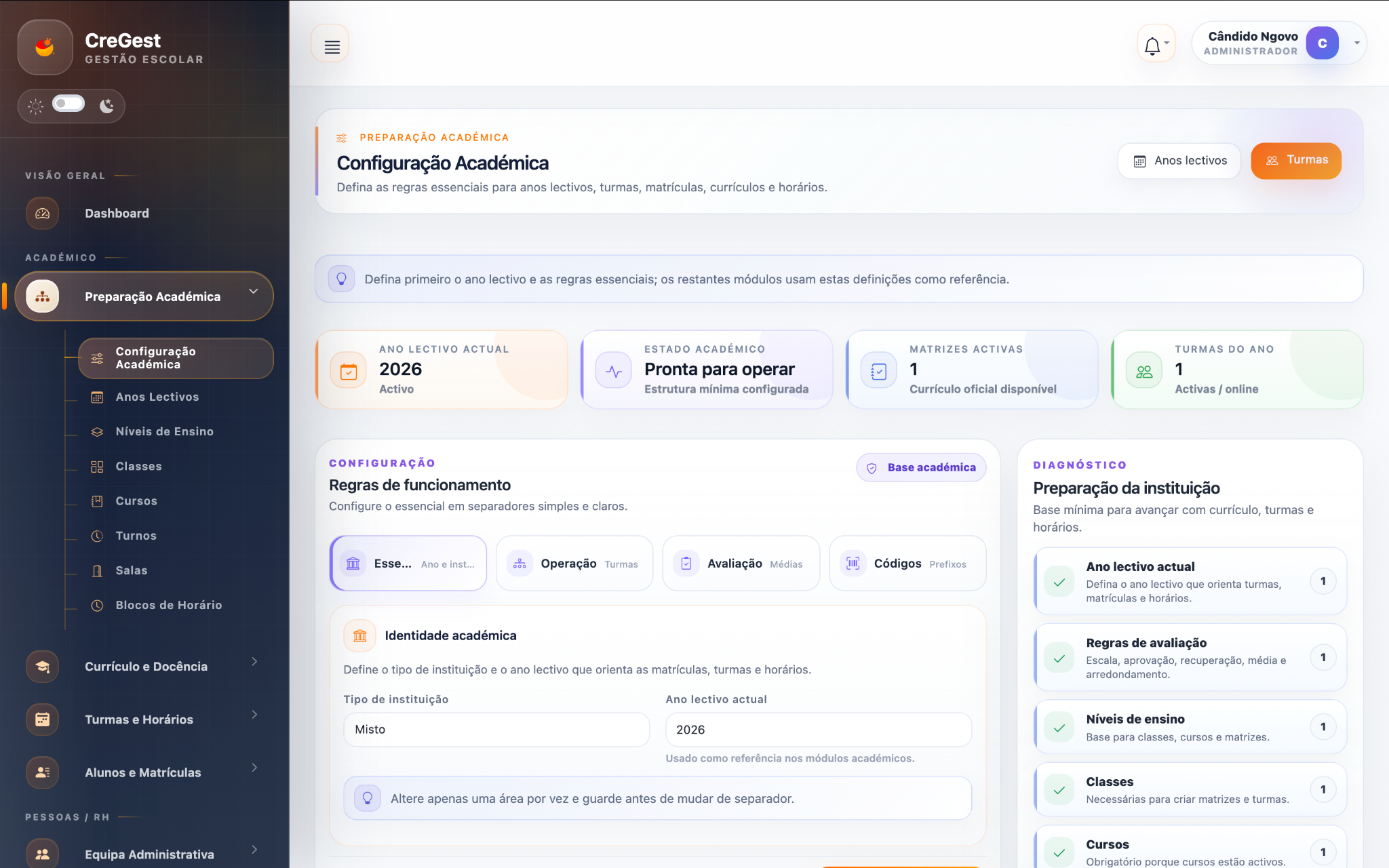This screenshot has height=868, width=1389.
Task: Click the Preparação Académica hierarchy icon
Action: (x=42, y=296)
